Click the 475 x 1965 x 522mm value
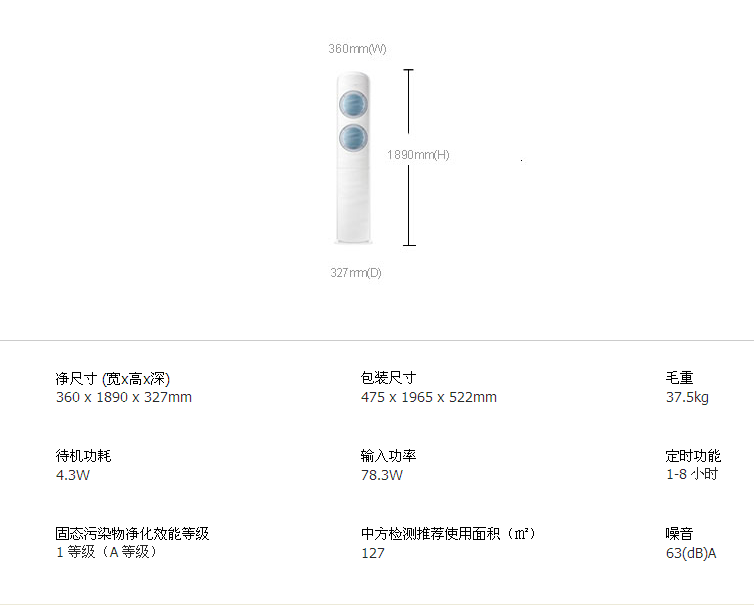This screenshot has width=754, height=605. click(428, 397)
